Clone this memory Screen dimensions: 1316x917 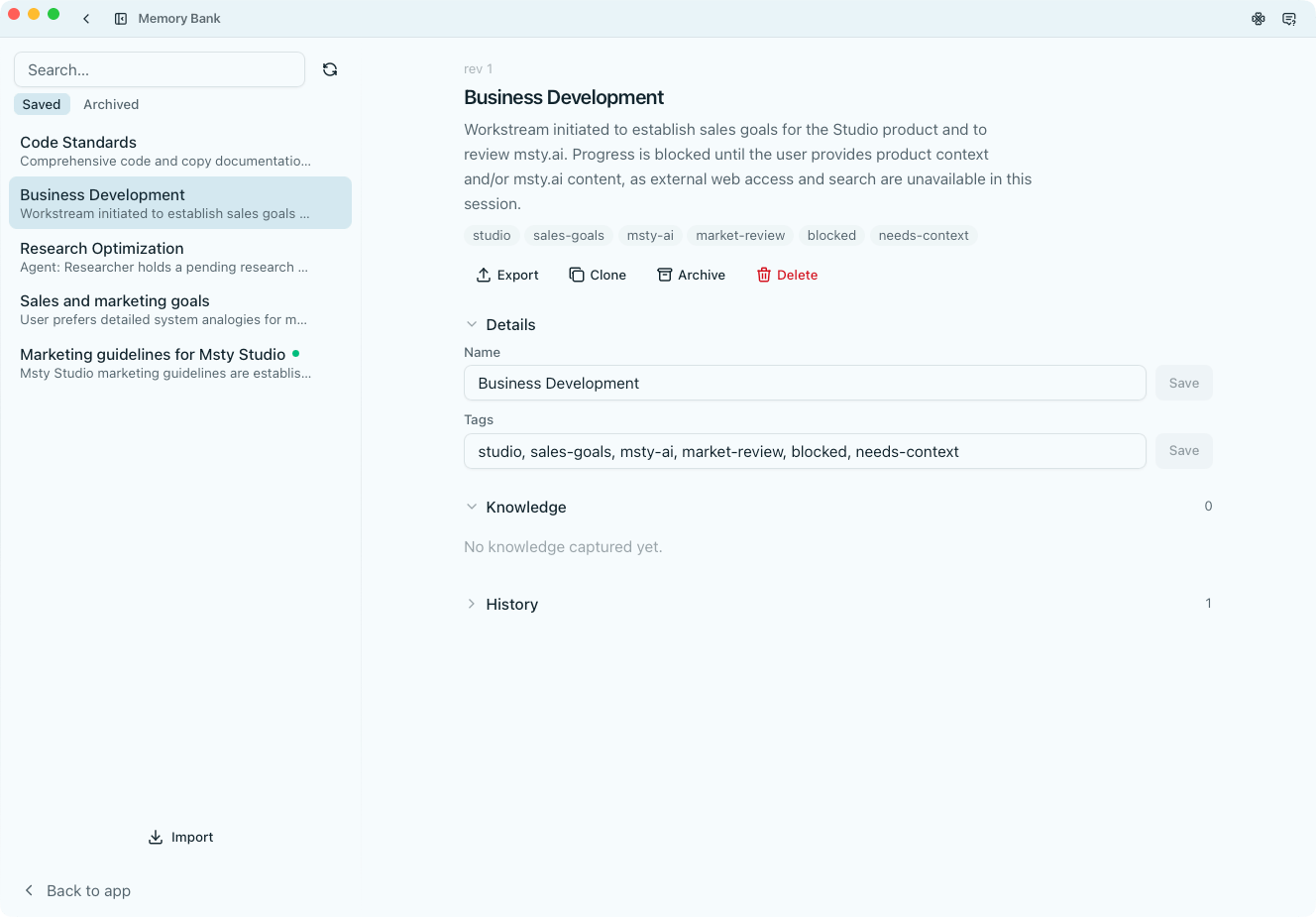[598, 275]
